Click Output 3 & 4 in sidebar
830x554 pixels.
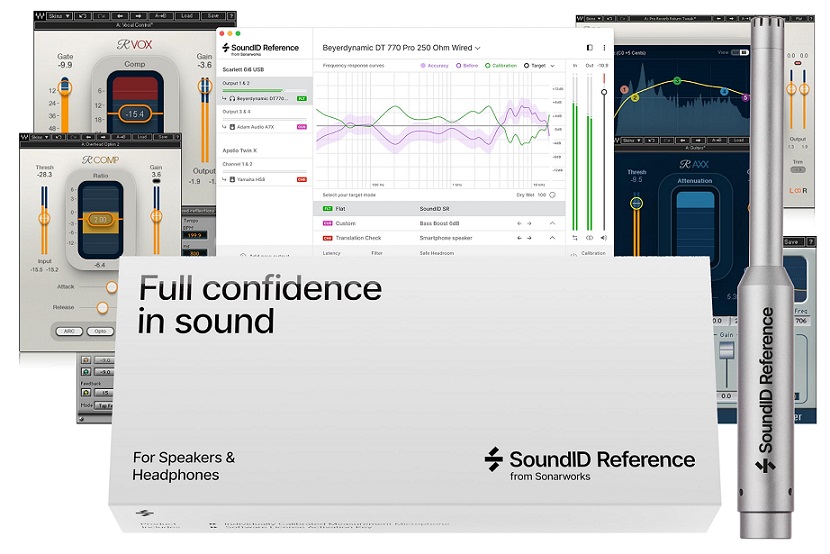(236, 112)
